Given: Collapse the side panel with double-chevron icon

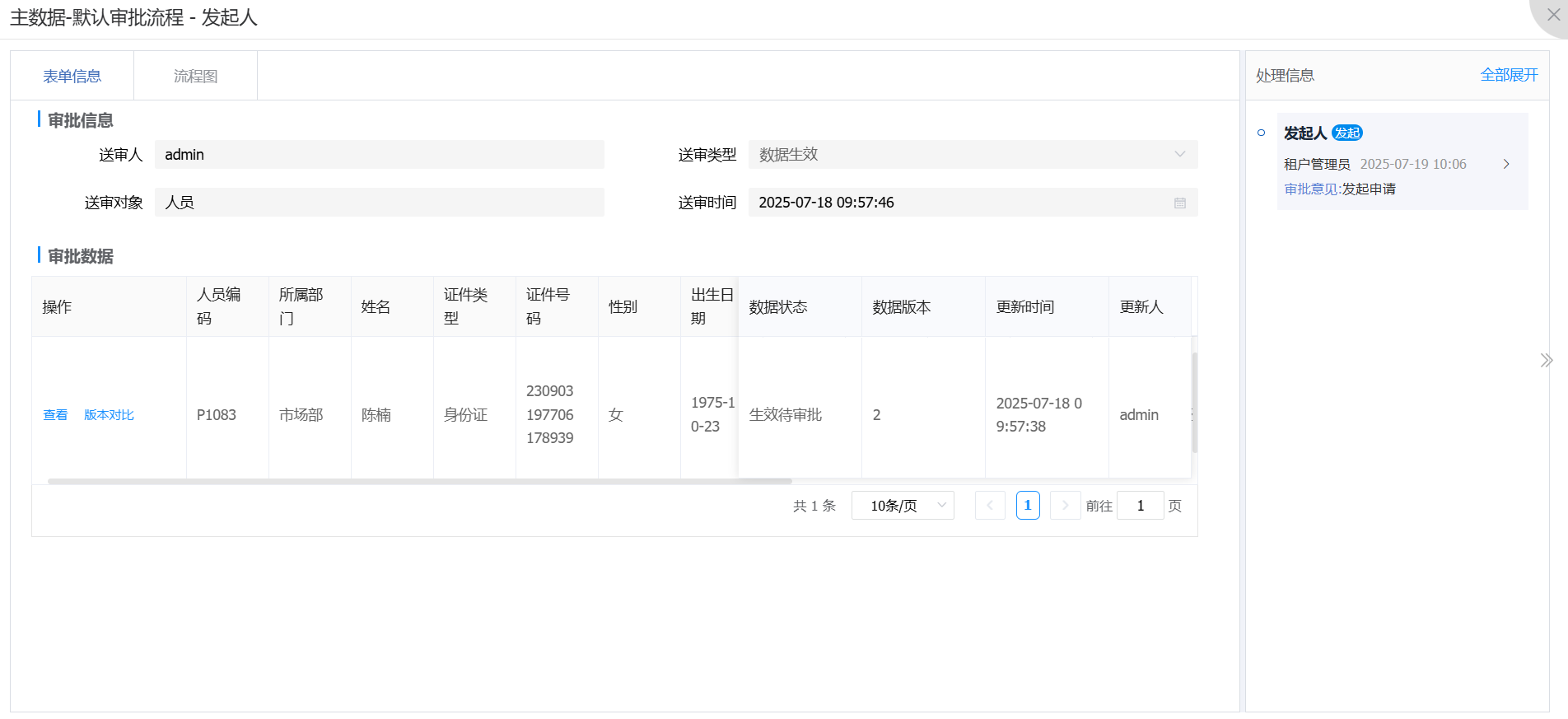Looking at the screenshot, I should coord(1546,360).
